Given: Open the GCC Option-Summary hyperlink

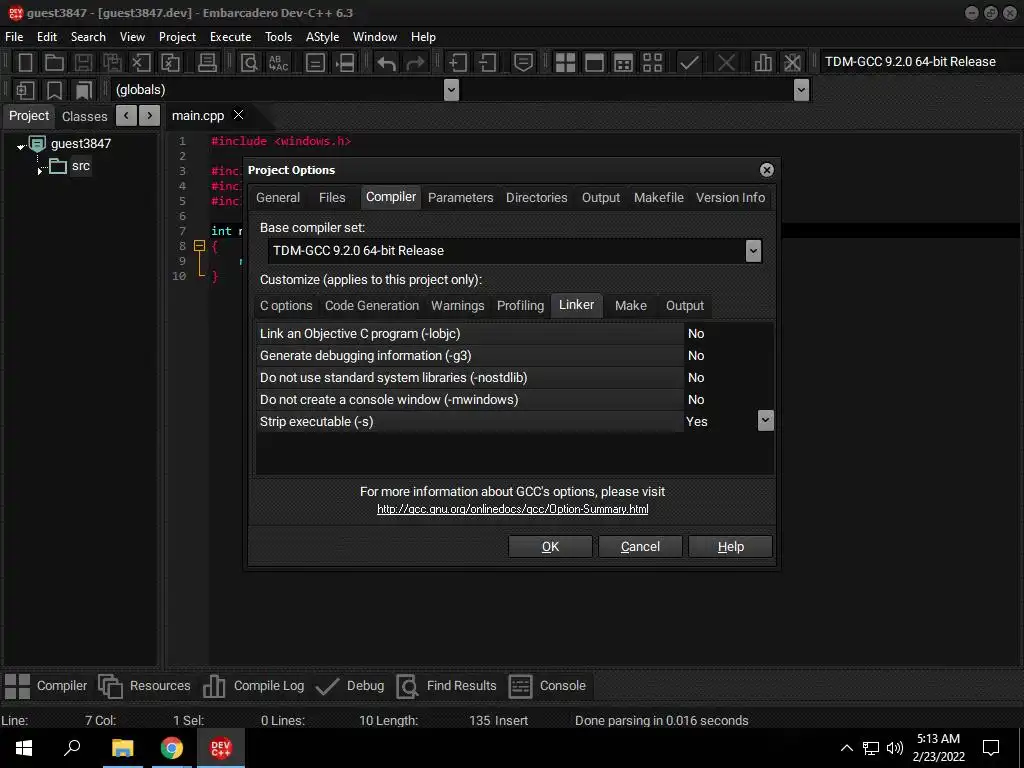Looking at the screenshot, I should (513, 509).
